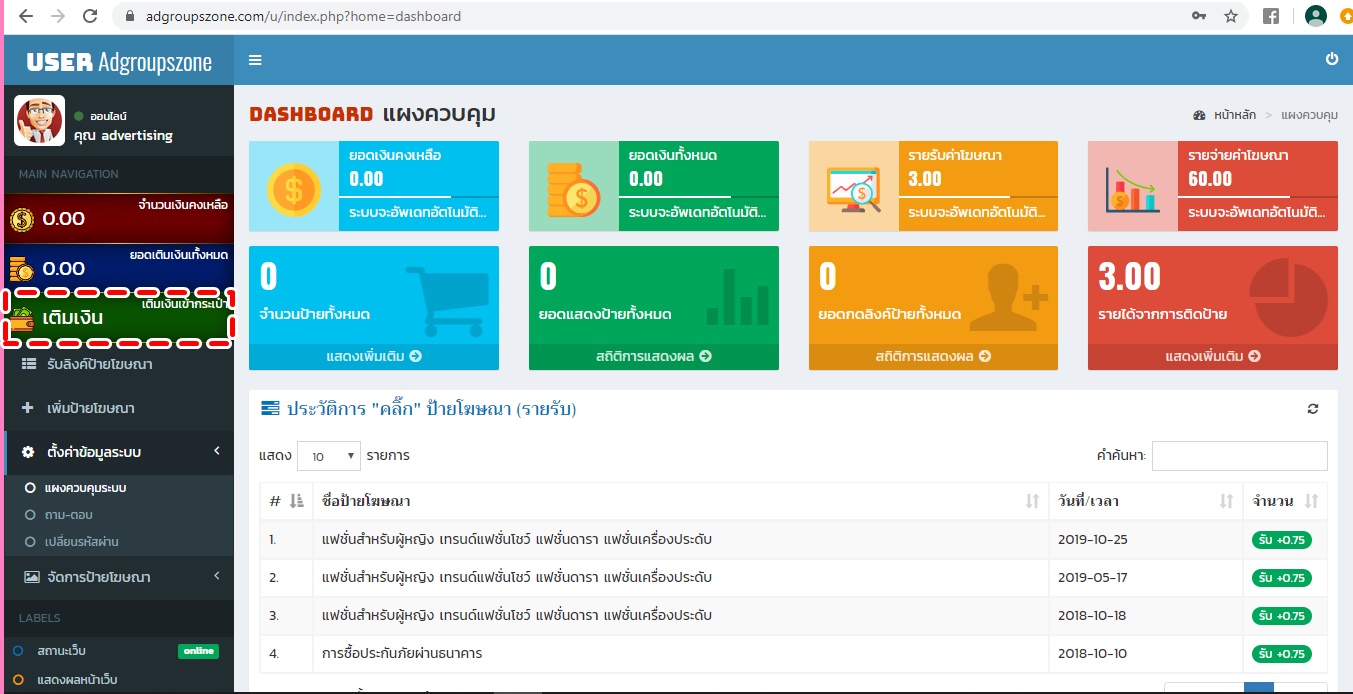Refresh the ad click history panel
This screenshot has height=694, width=1353.
coord(1312,409)
